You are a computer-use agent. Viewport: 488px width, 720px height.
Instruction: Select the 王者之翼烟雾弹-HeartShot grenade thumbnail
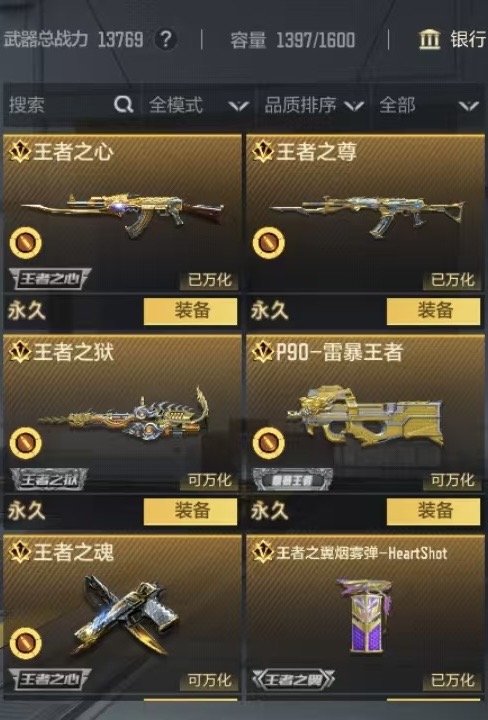[x=366, y=615]
